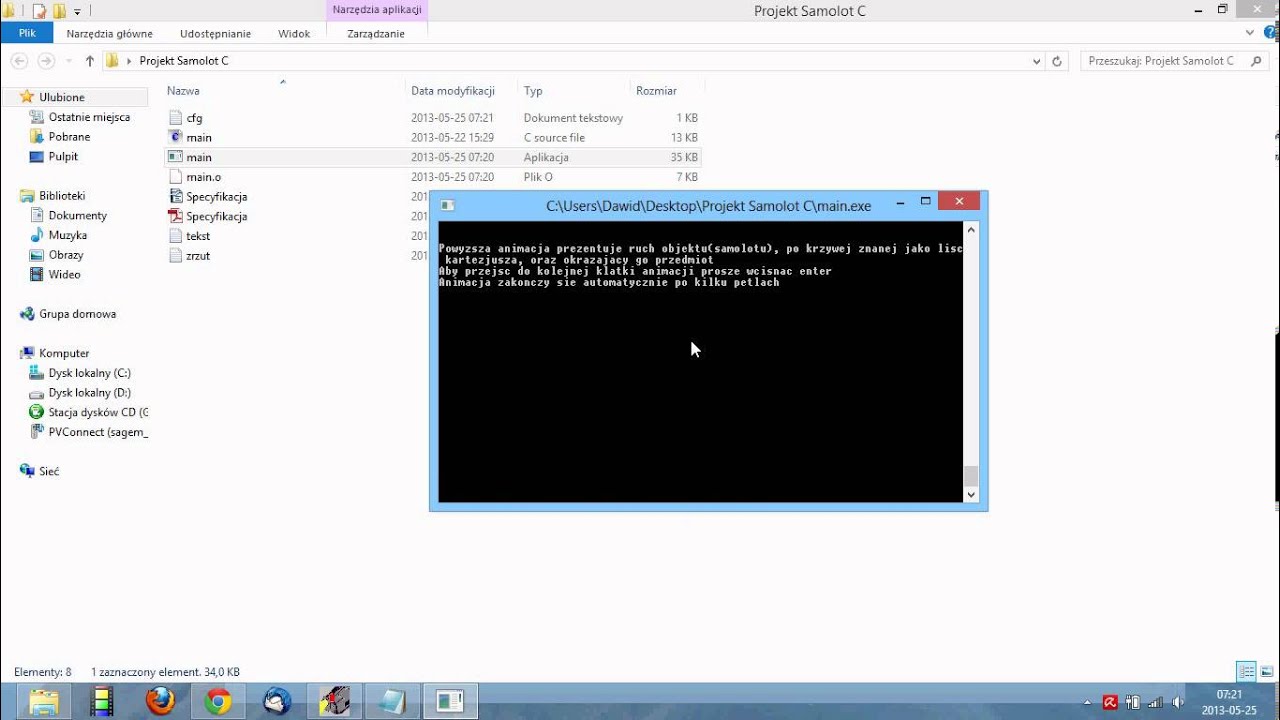Open the Customize Quick Access Toolbar dropdown
Image resolution: width=1280 pixels, height=720 pixels.
[77, 12]
